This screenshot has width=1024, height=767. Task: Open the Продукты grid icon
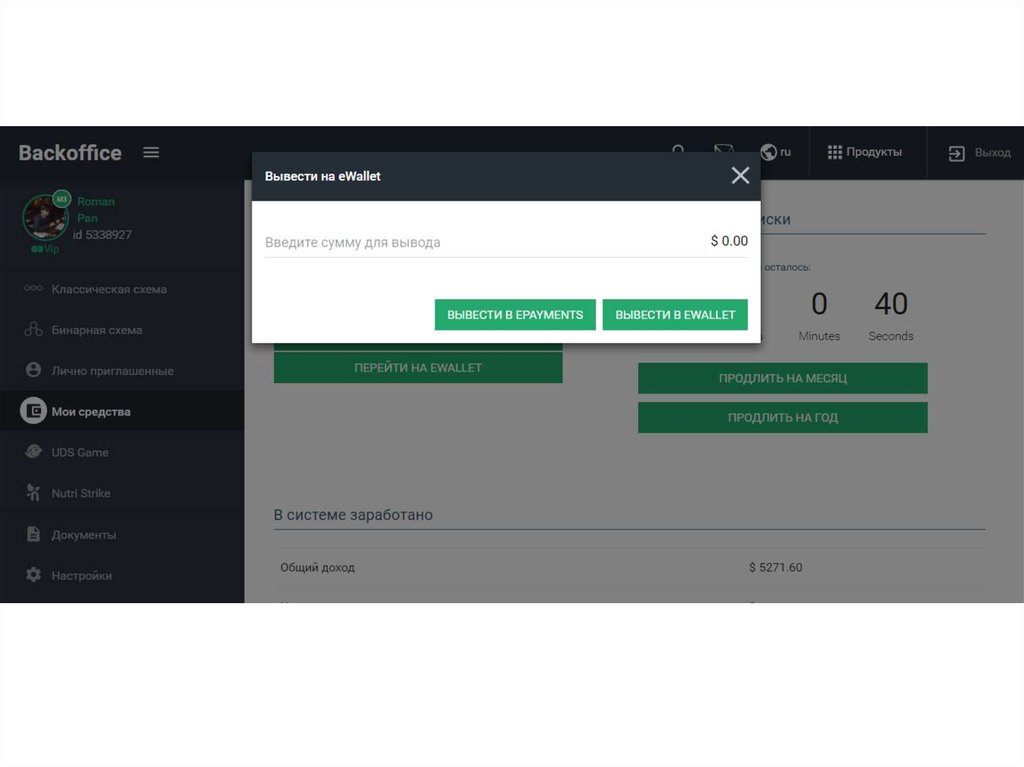[x=834, y=152]
